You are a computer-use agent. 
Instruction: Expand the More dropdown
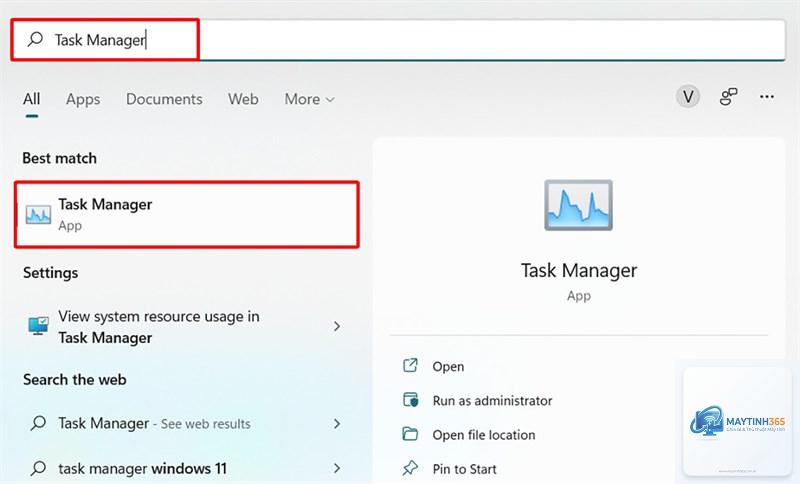[309, 99]
